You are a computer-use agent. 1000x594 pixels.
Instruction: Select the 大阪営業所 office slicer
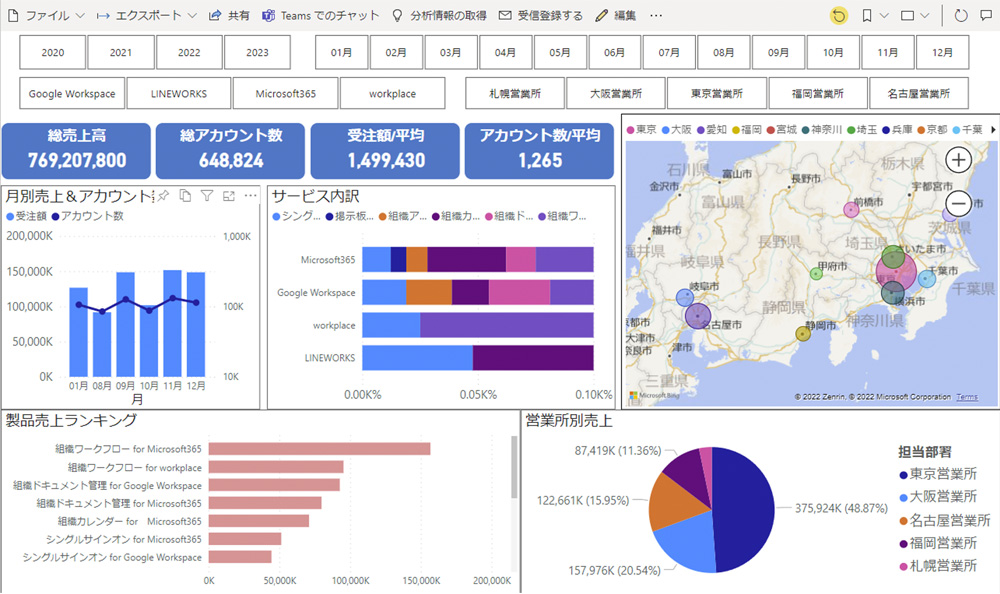[x=615, y=94]
